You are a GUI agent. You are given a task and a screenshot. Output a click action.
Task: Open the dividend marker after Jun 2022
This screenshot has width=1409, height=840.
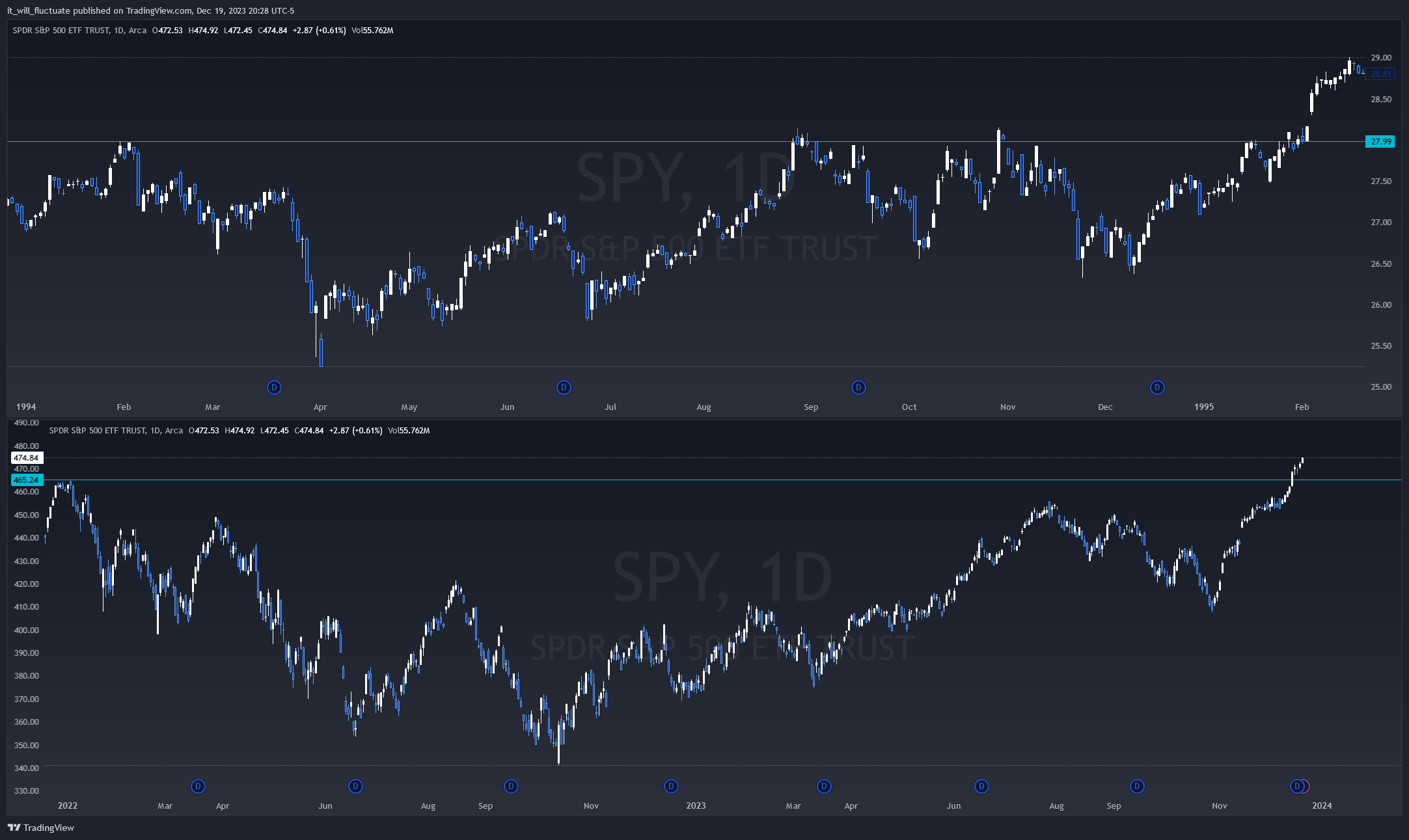[x=355, y=786]
